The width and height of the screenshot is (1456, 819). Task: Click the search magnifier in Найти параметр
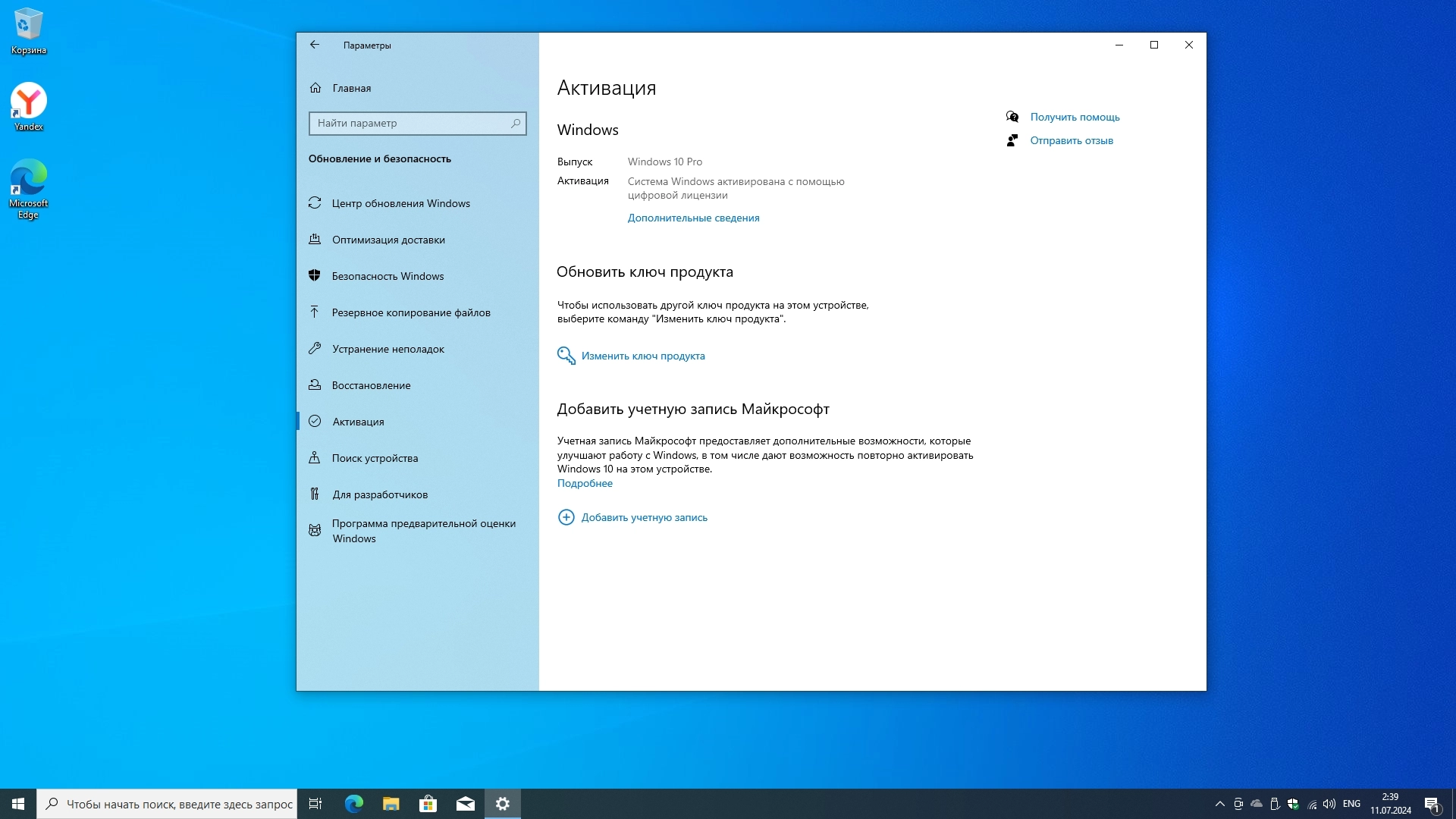tap(516, 123)
